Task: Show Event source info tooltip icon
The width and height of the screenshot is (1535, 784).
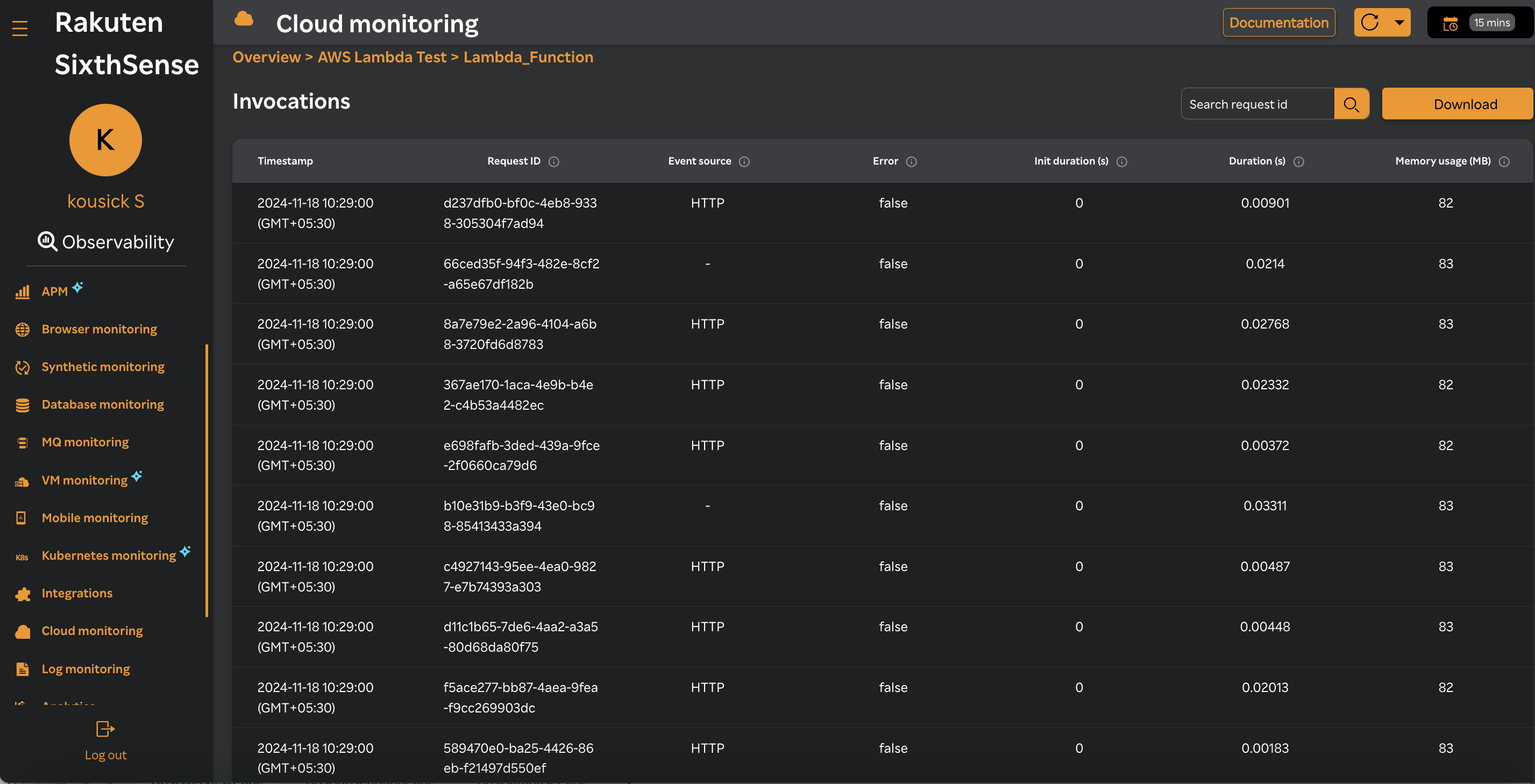Action: 744,161
